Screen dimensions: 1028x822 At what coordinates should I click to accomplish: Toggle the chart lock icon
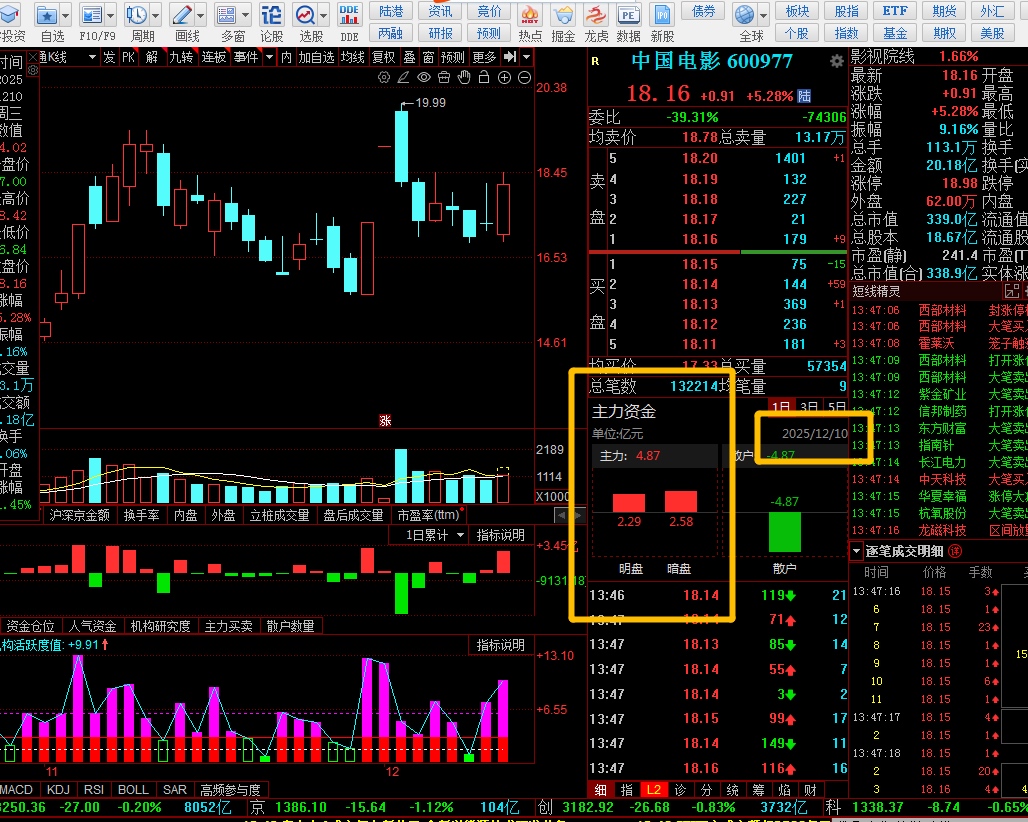click(x=484, y=78)
